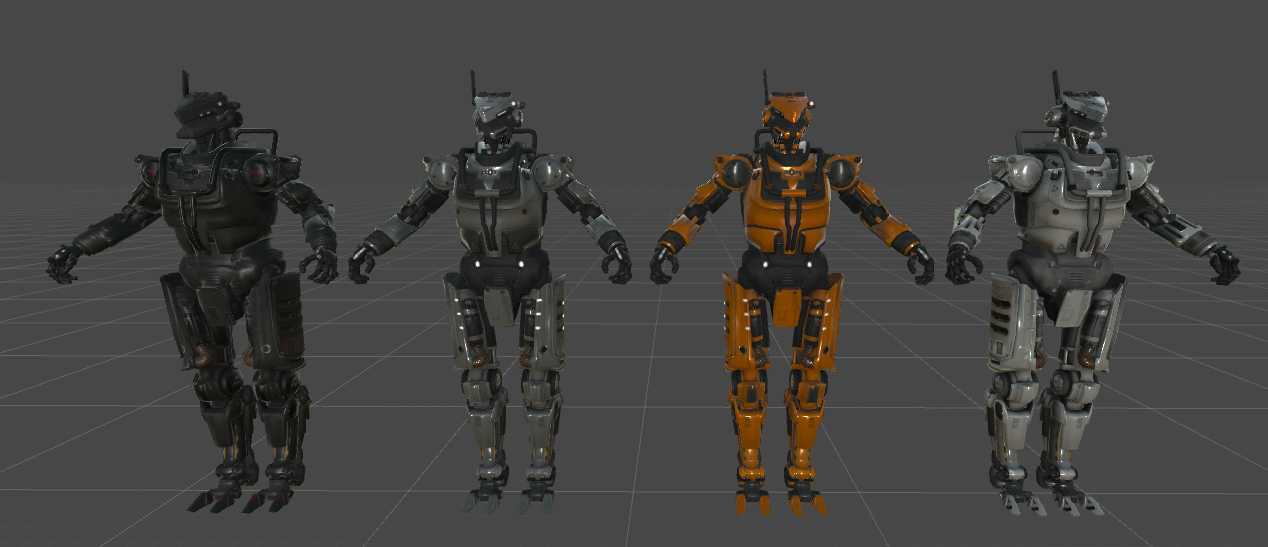
Task: Click the gray robot's head
Action: [x=497, y=120]
